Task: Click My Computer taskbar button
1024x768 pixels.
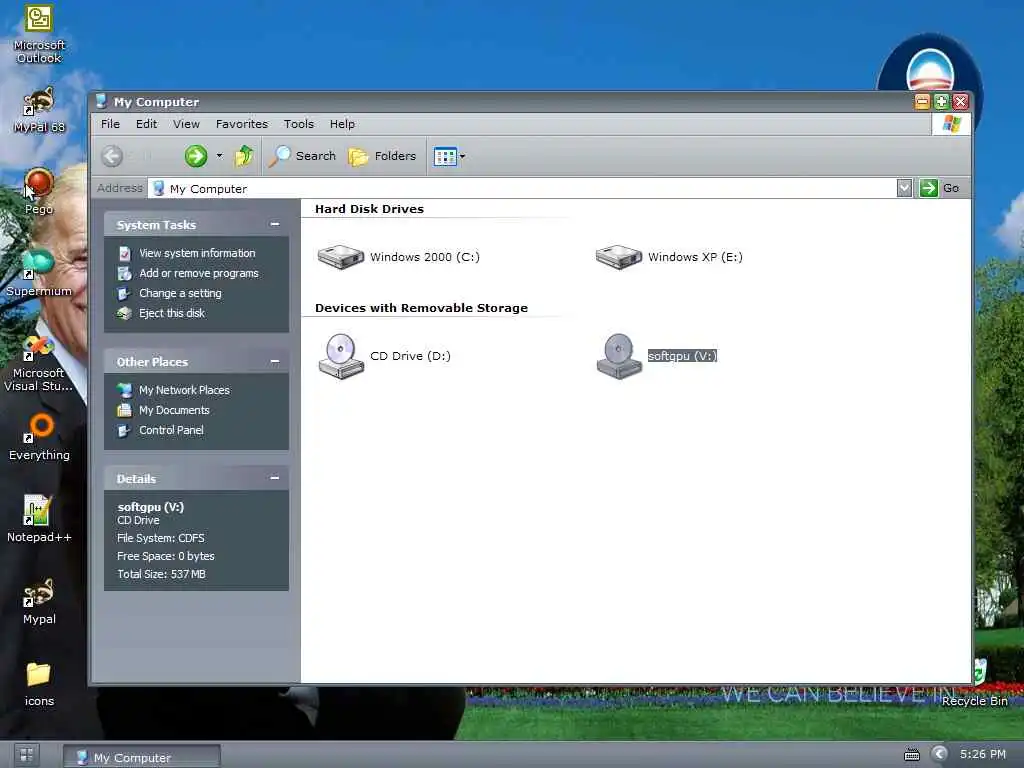Action: [x=142, y=757]
